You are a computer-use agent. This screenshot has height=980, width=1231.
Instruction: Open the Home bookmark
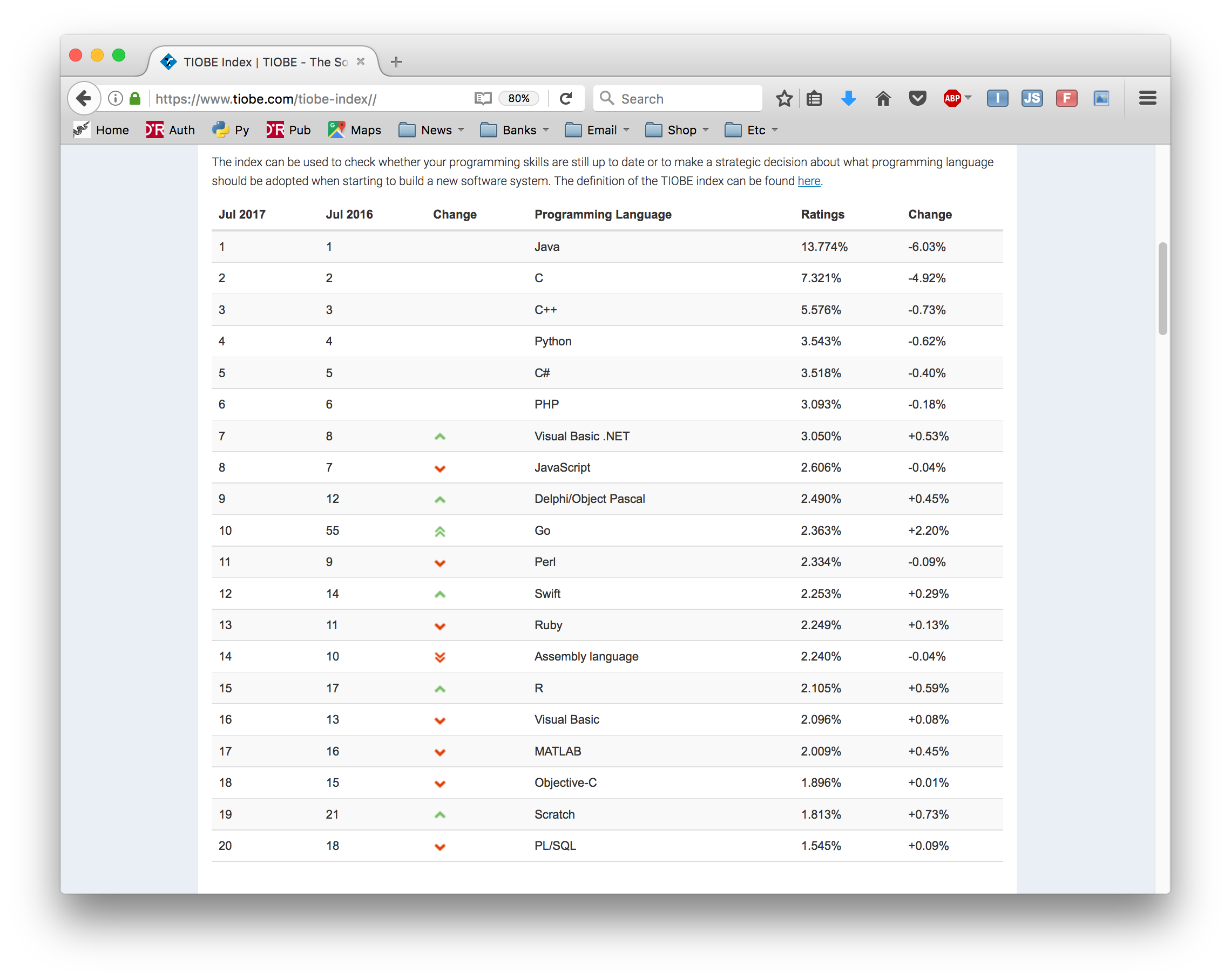(101, 130)
